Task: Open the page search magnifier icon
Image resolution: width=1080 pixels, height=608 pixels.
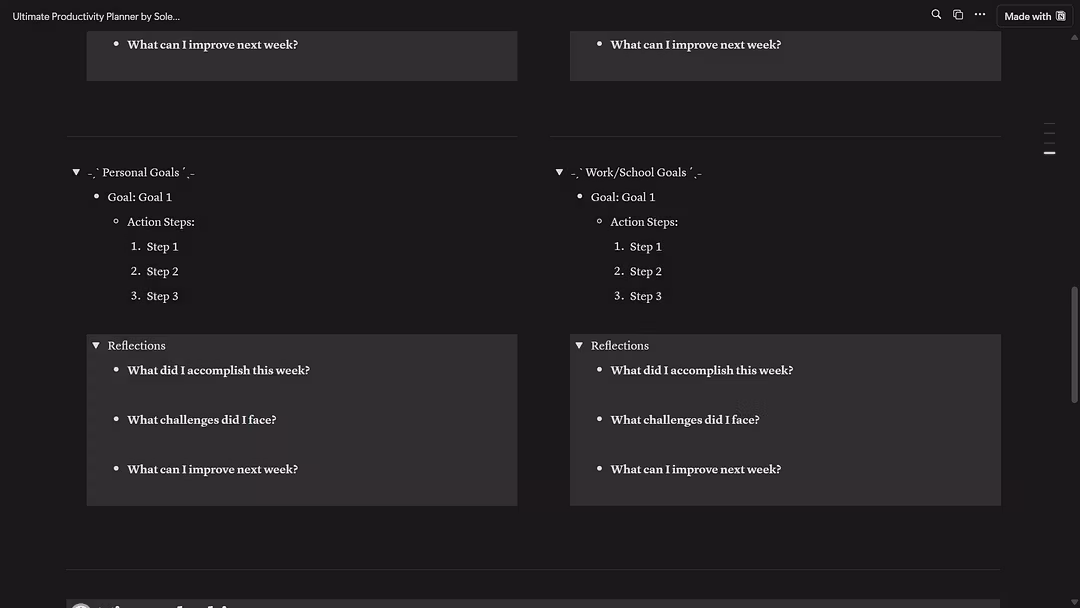Action: [x=936, y=15]
